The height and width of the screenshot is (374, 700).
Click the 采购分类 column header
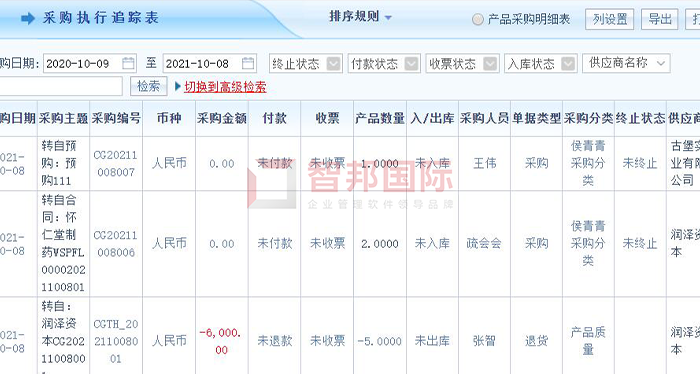tap(588, 118)
